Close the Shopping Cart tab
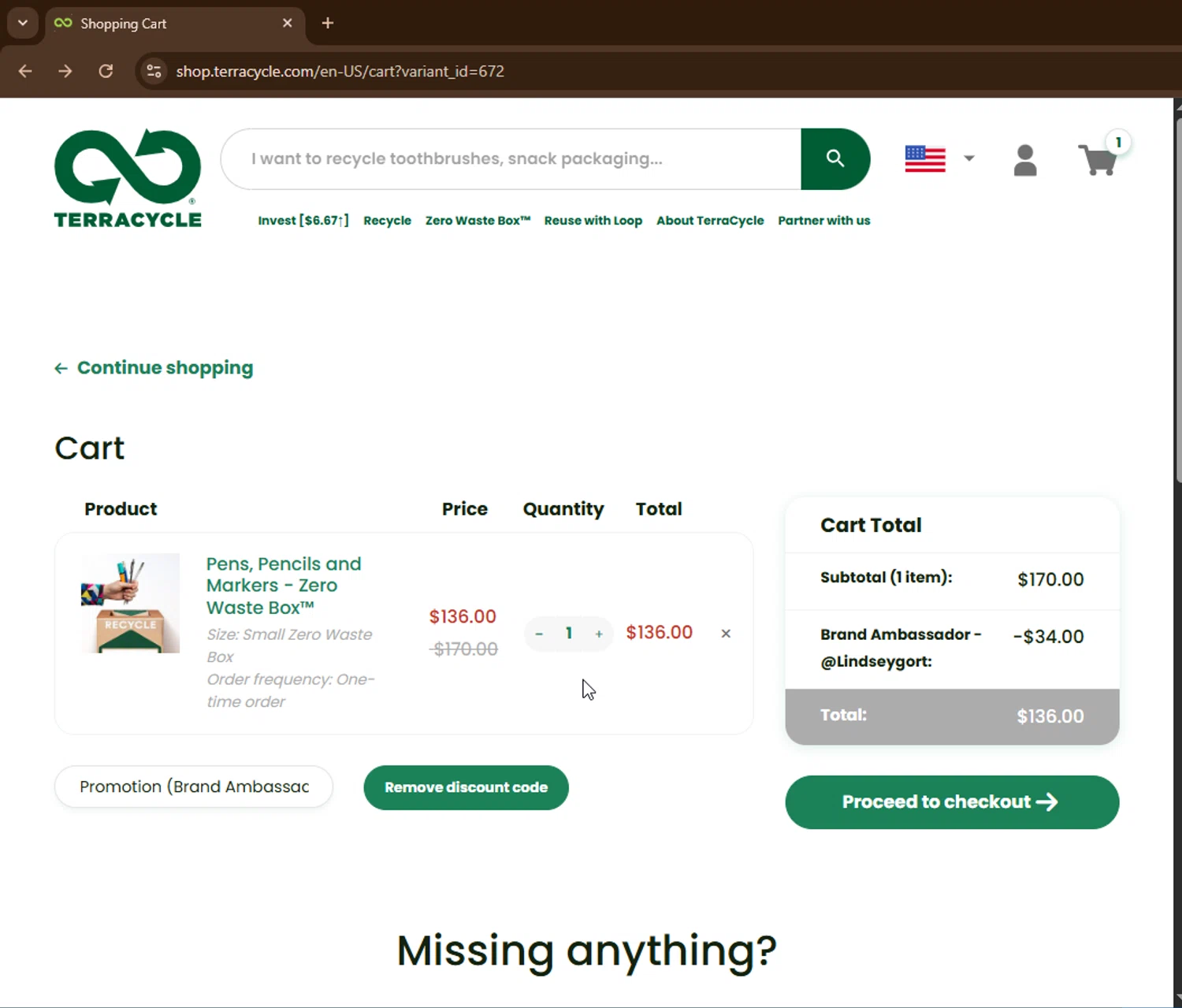The image size is (1182, 1008). tap(288, 23)
